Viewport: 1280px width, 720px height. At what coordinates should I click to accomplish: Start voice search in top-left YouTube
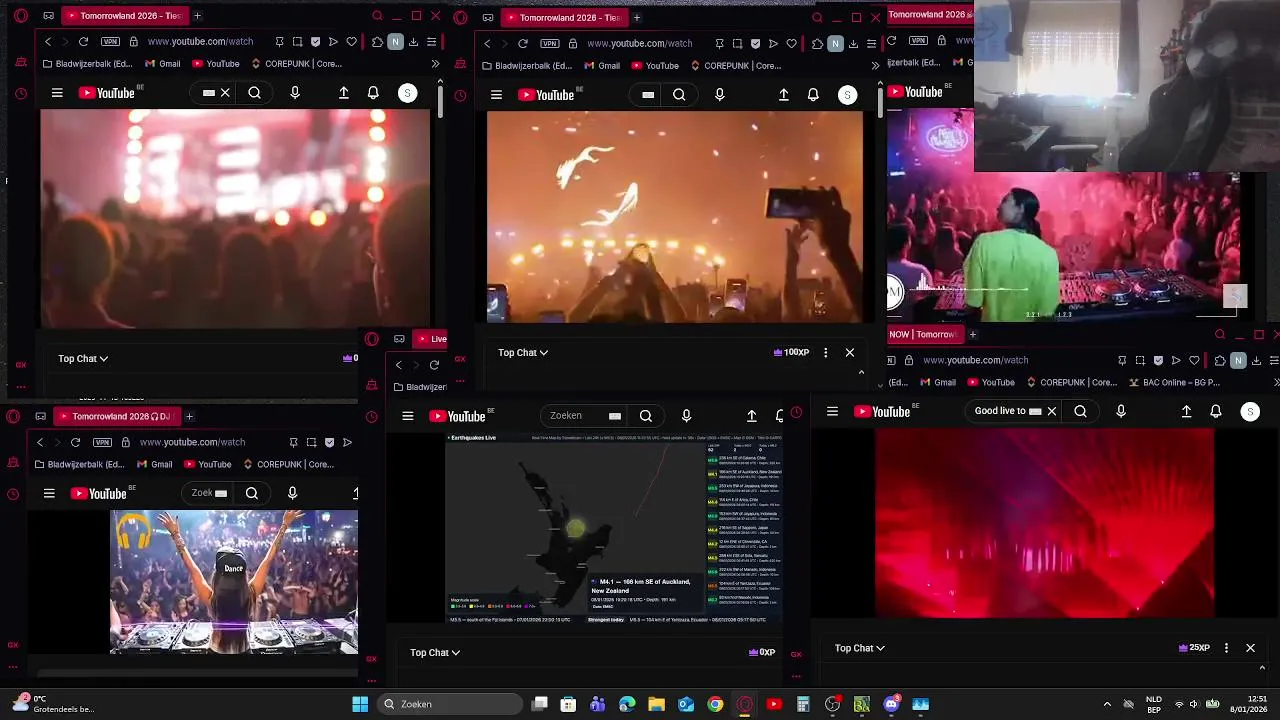tap(294, 93)
